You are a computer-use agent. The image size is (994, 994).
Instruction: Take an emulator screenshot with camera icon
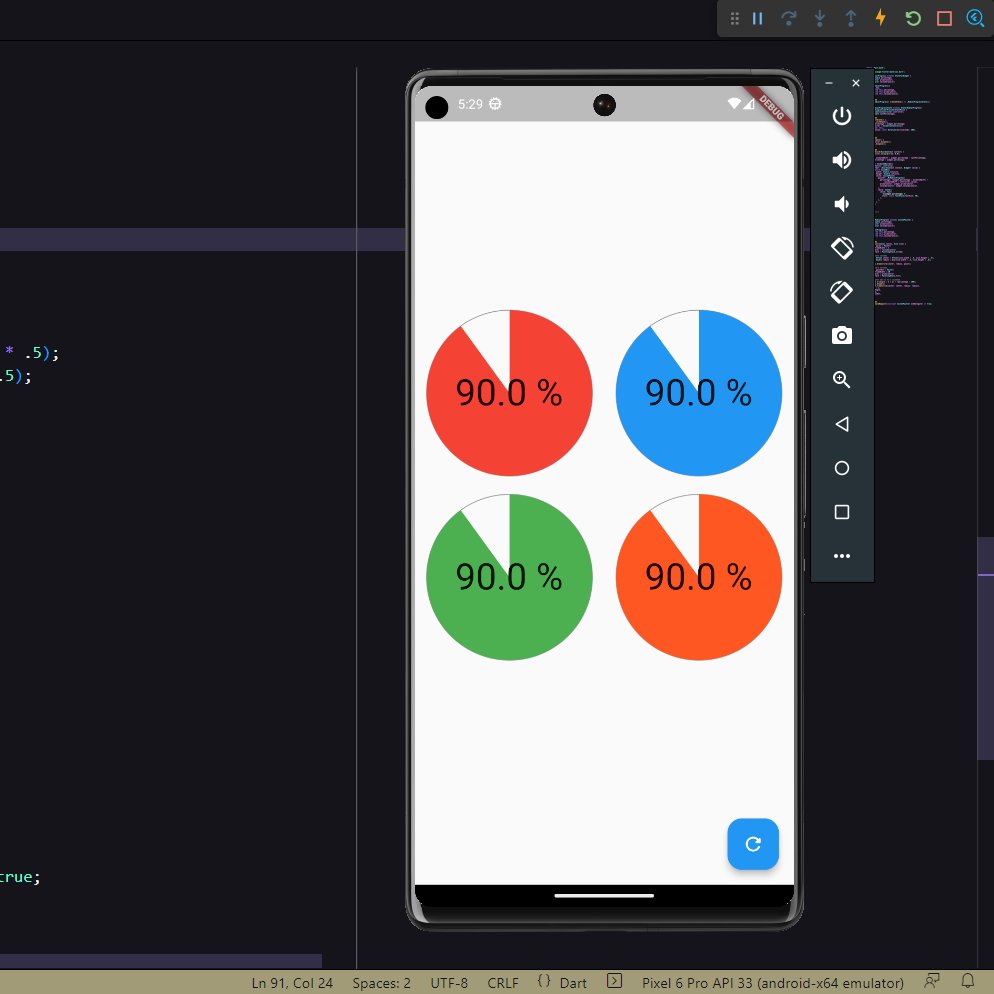tap(842, 335)
